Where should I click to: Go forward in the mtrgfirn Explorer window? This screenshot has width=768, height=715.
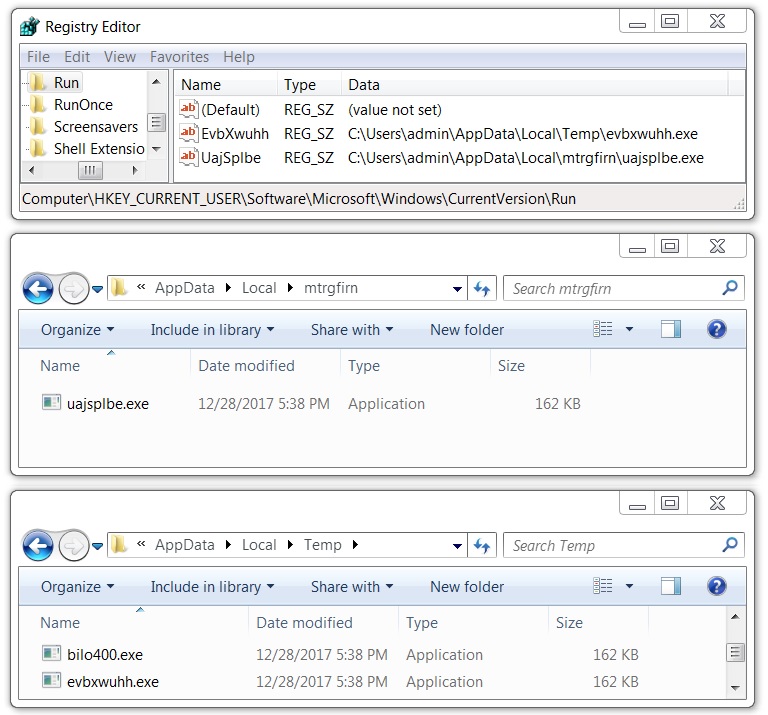coord(73,288)
